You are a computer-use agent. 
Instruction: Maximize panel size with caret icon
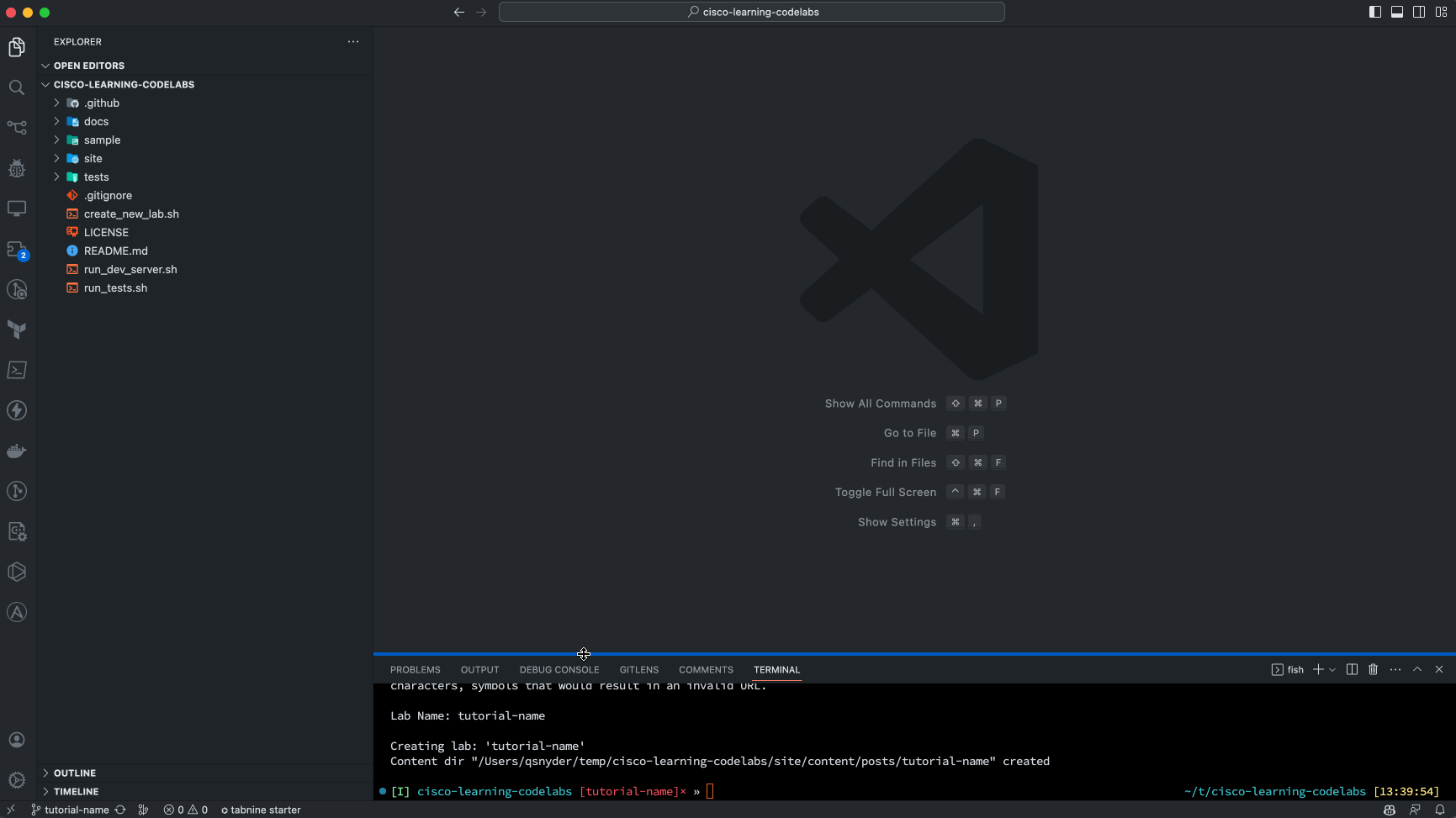(x=1417, y=669)
